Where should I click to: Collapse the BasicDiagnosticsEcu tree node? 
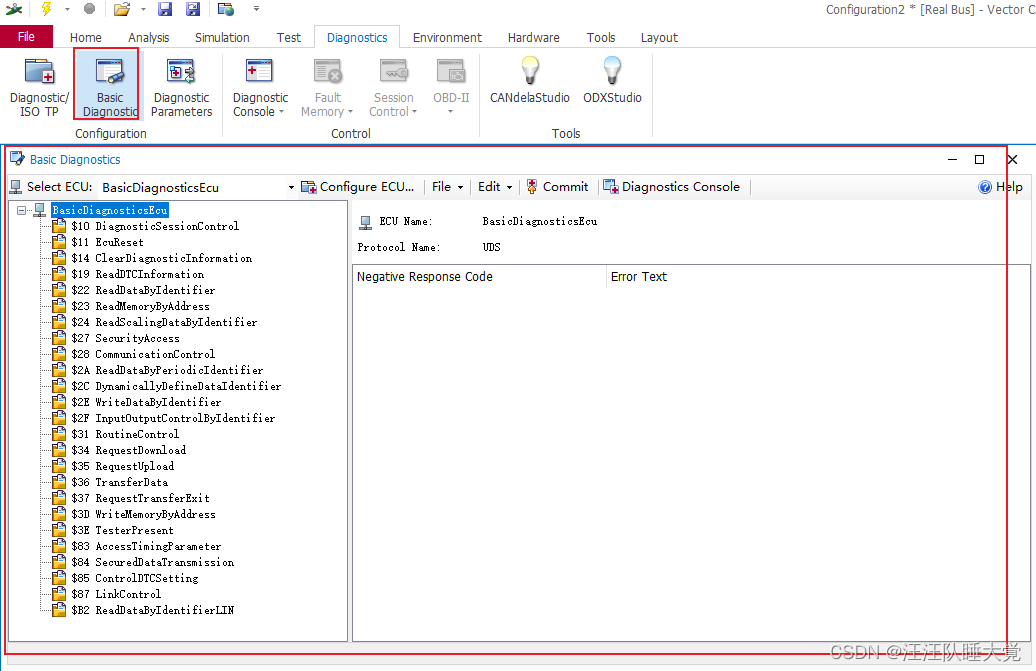tap(21, 211)
